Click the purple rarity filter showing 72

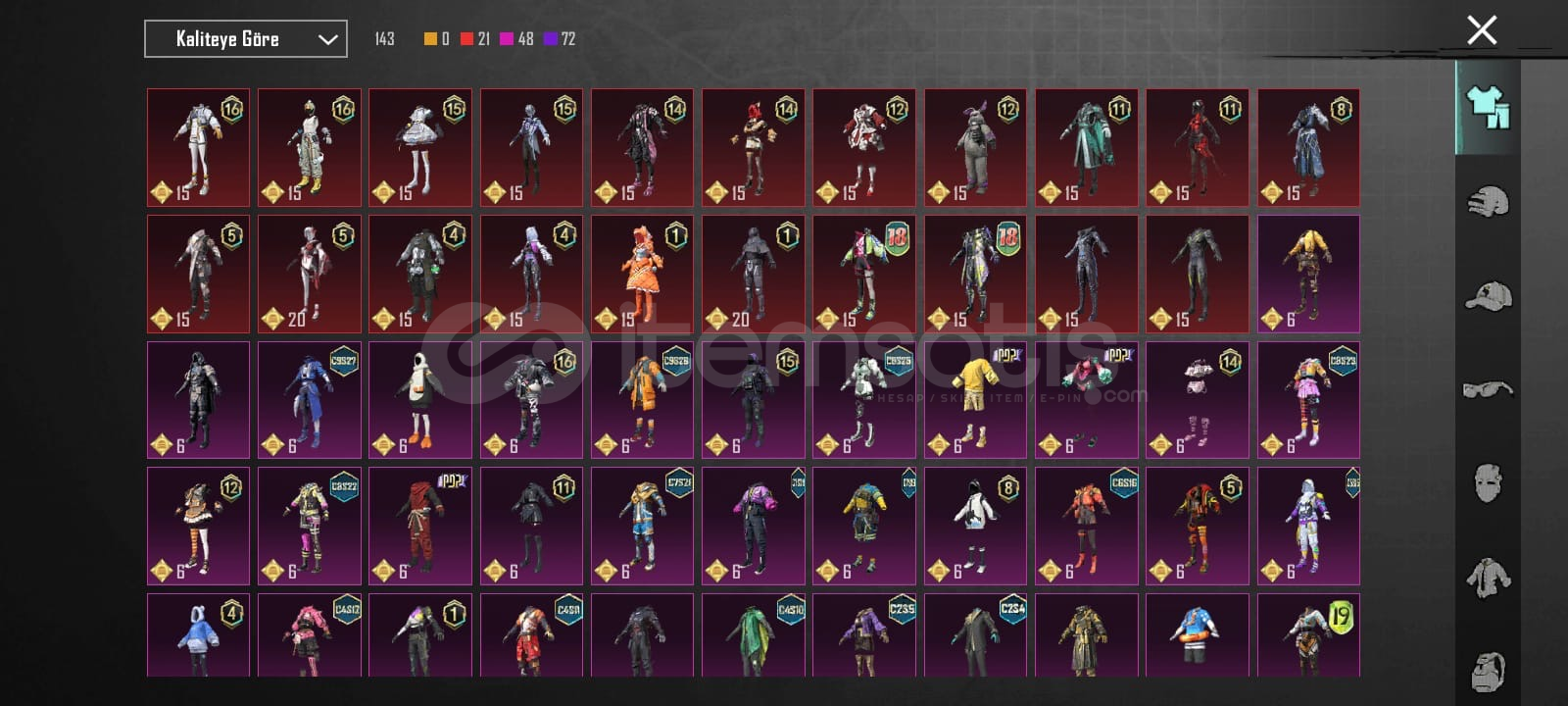coord(560,39)
